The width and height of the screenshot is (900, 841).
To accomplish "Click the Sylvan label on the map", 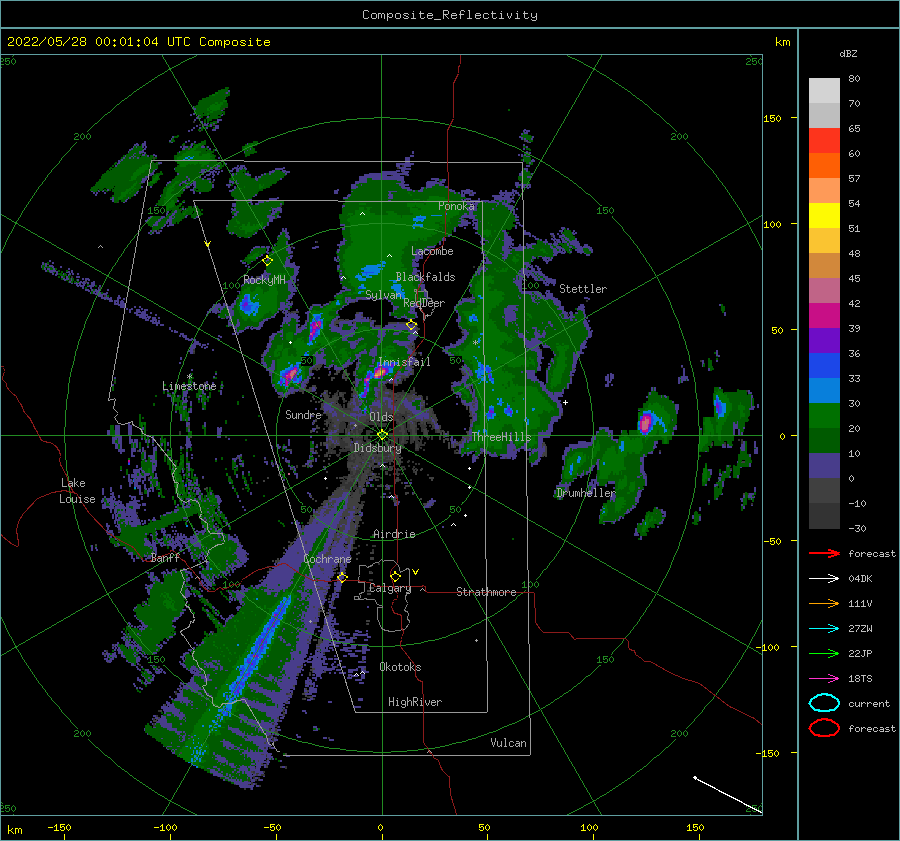I will 383,295.
